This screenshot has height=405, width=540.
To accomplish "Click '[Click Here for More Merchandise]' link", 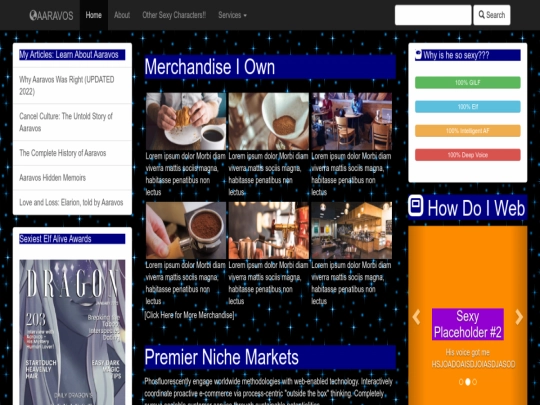I will tap(189, 315).
